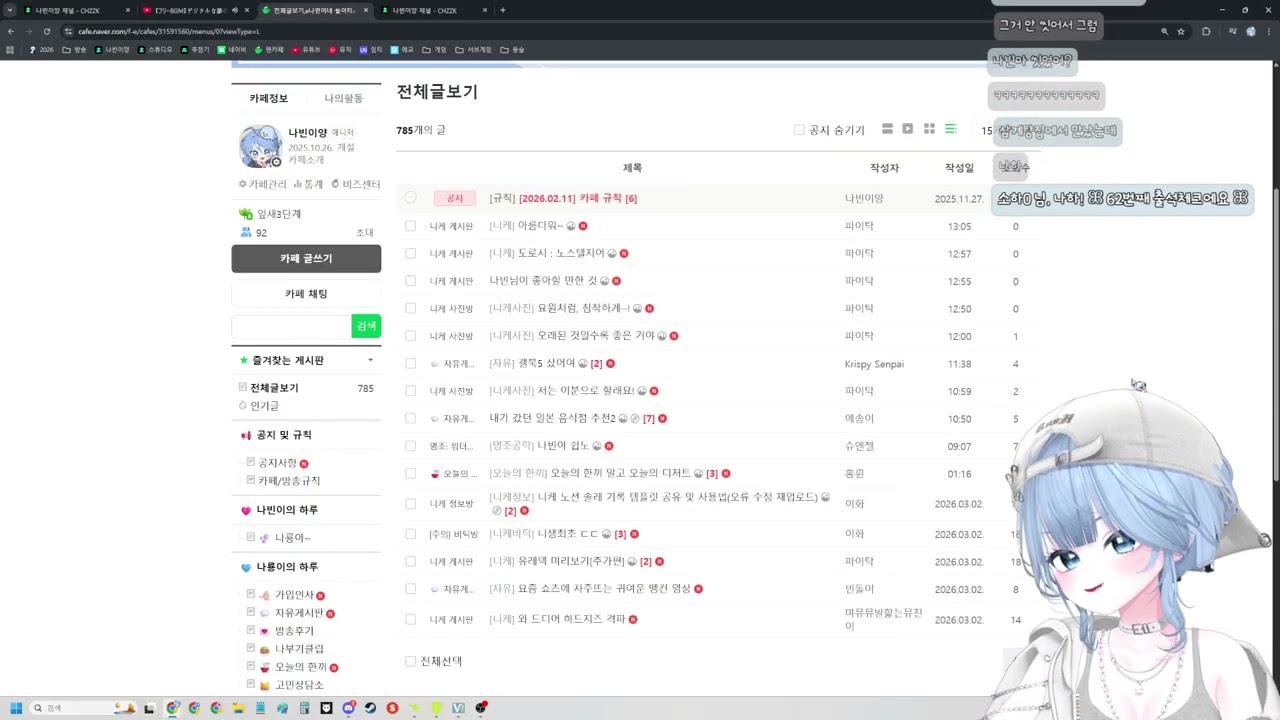Enable 공지 숨기기 checkbox
Image resolution: width=1280 pixels, height=720 pixels.
(x=799, y=130)
